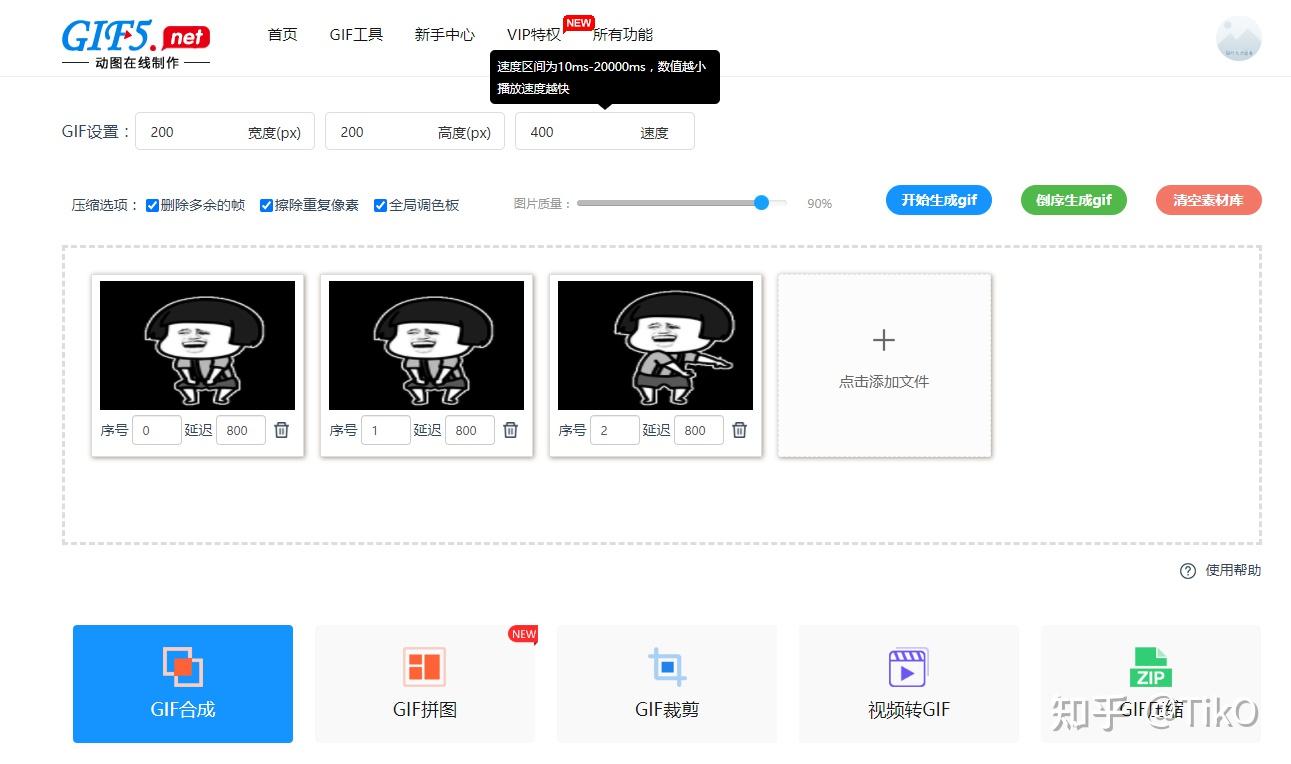Viewport: 1291px width, 764px height.
Task: Uncheck 擦除重复像素 checkbox
Action: click(267, 205)
